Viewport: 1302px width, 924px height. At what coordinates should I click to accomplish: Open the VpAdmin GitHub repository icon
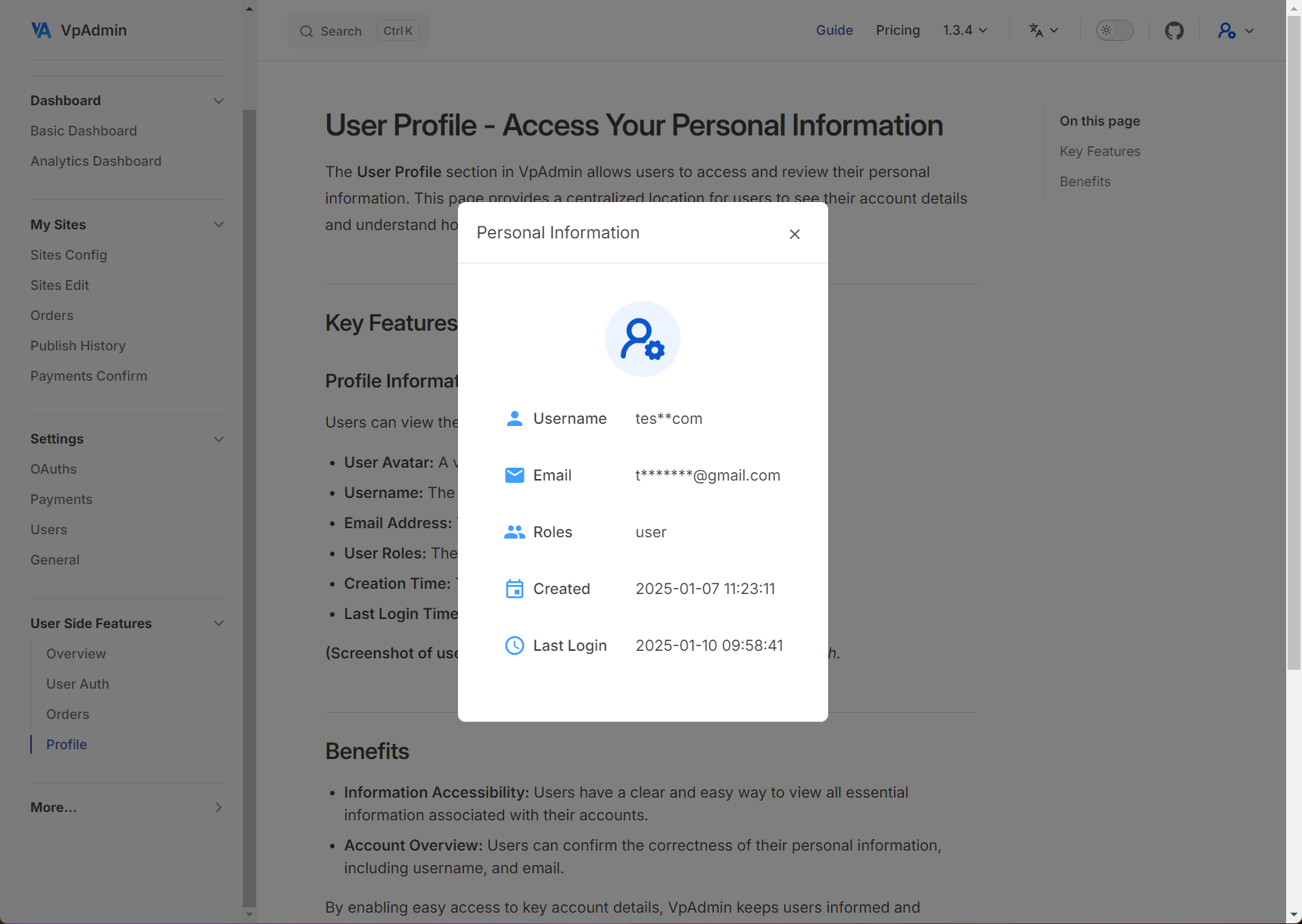1174,30
